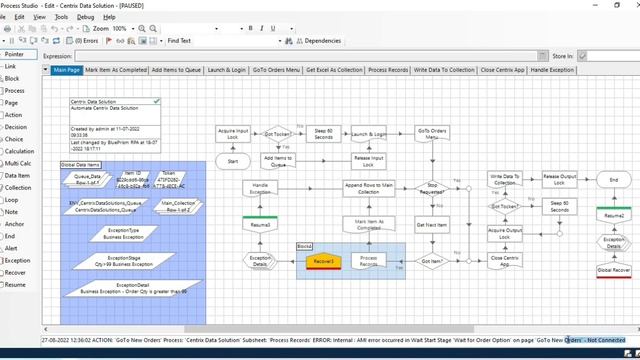Open the page list dropdown before Main Page
The height and width of the screenshot is (360, 640).
coord(45,70)
